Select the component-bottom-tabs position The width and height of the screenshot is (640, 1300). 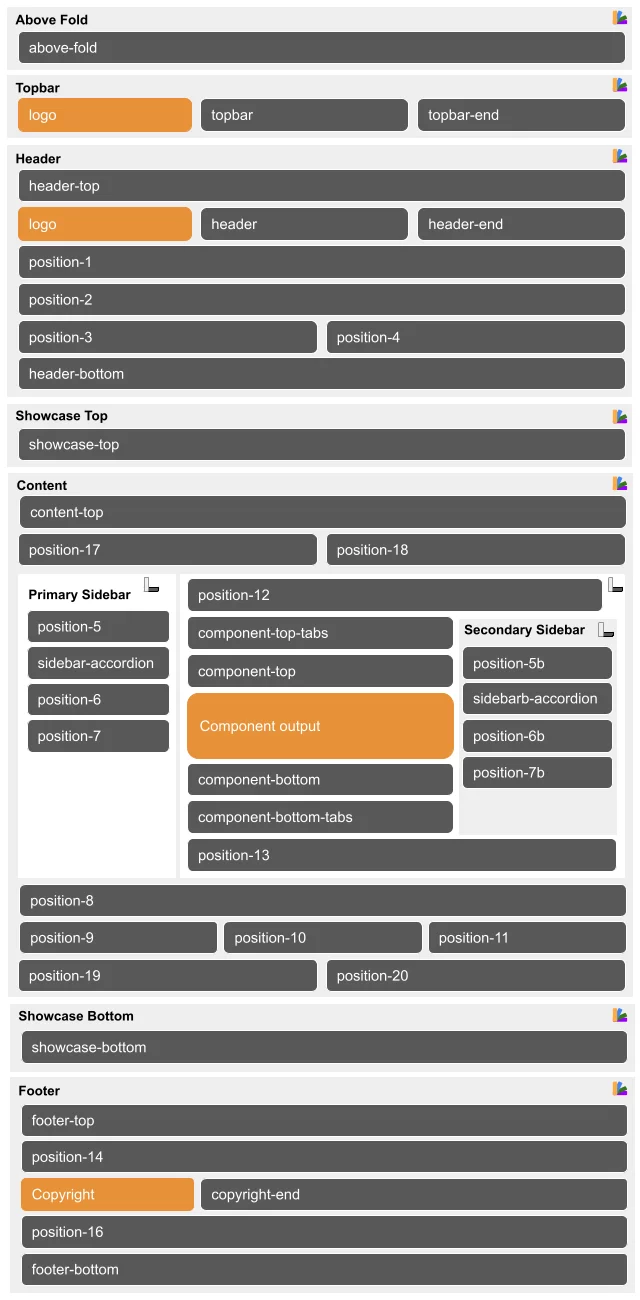320,817
